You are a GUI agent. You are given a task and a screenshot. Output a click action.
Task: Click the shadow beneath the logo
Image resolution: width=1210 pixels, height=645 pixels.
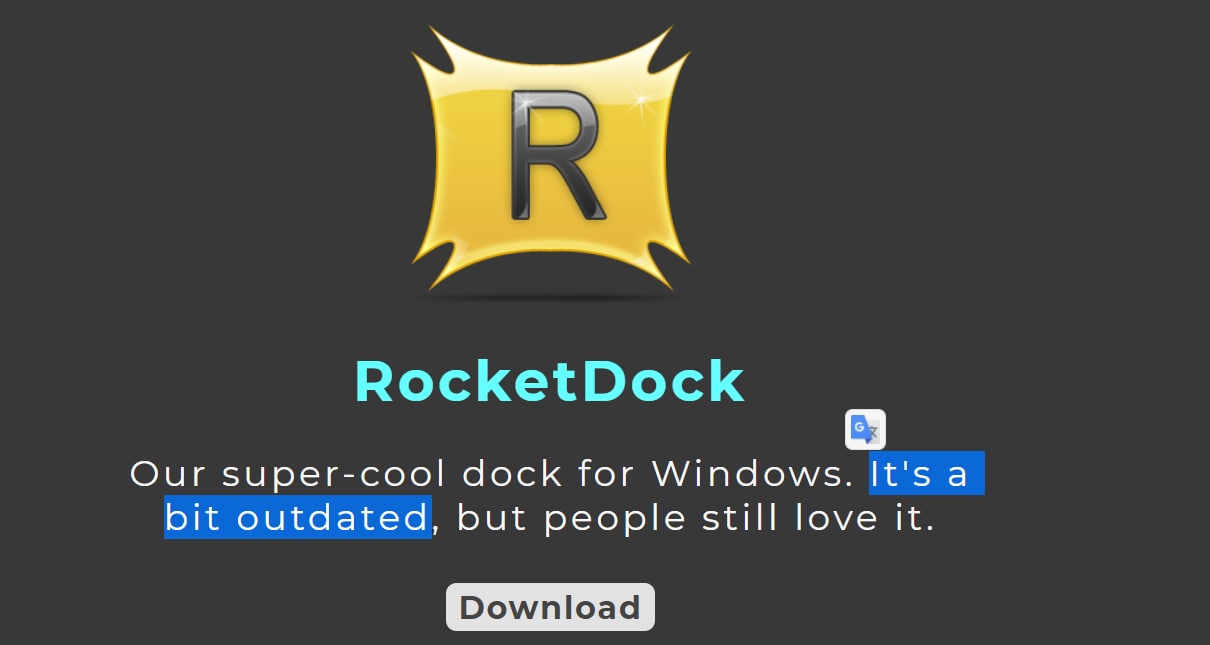pos(549,296)
